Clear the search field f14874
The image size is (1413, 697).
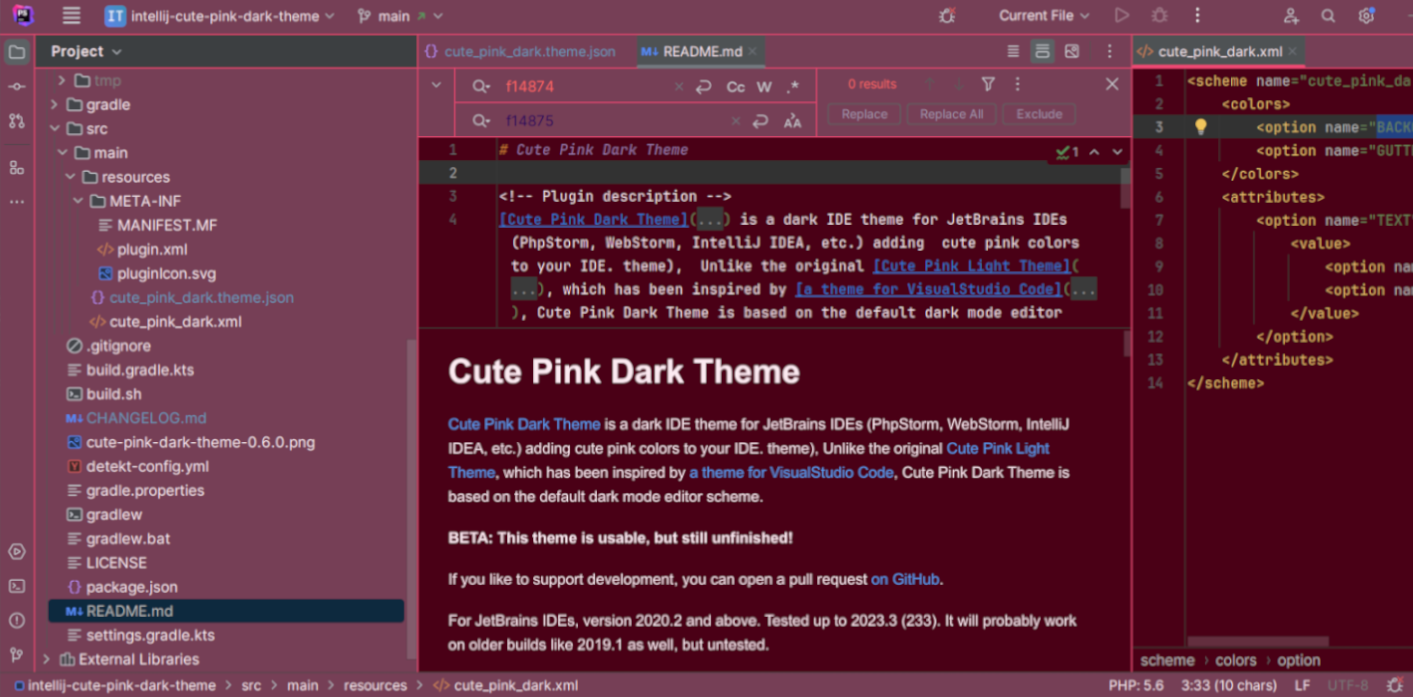679,87
